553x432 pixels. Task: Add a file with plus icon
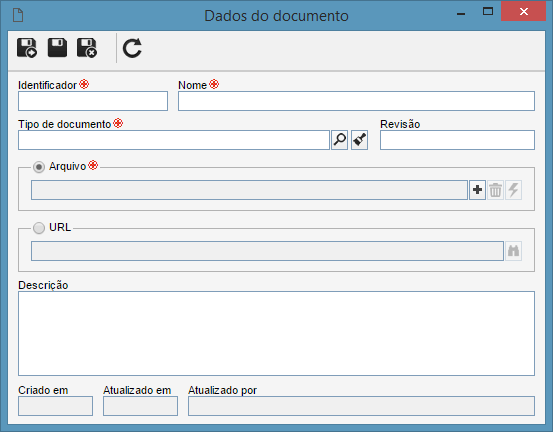click(x=478, y=190)
